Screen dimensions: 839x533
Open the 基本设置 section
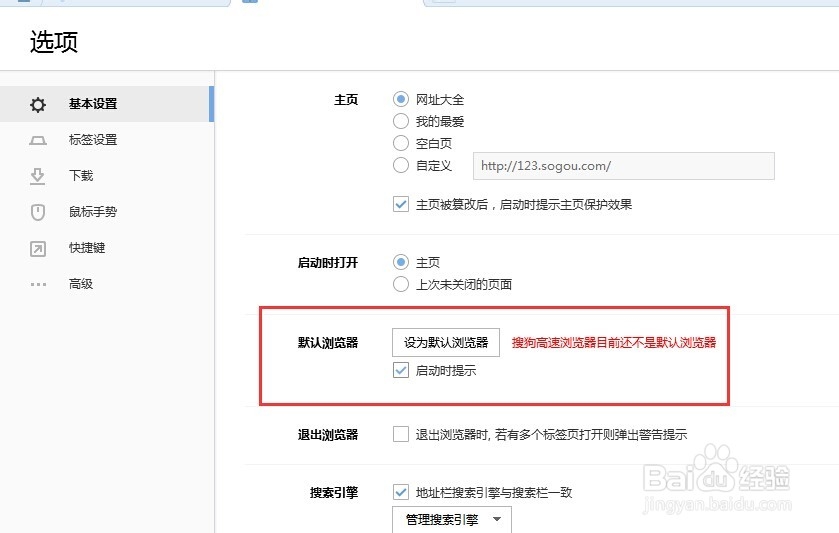(x=106, y=104)
